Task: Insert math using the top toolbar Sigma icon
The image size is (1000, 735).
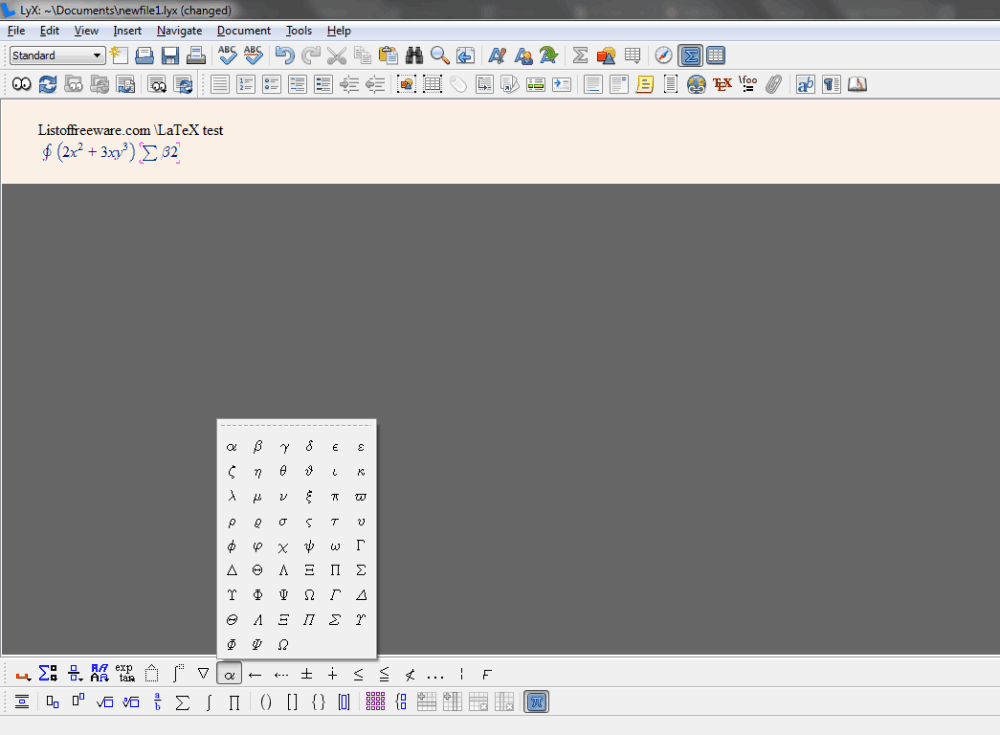Action: coord(580,56)
